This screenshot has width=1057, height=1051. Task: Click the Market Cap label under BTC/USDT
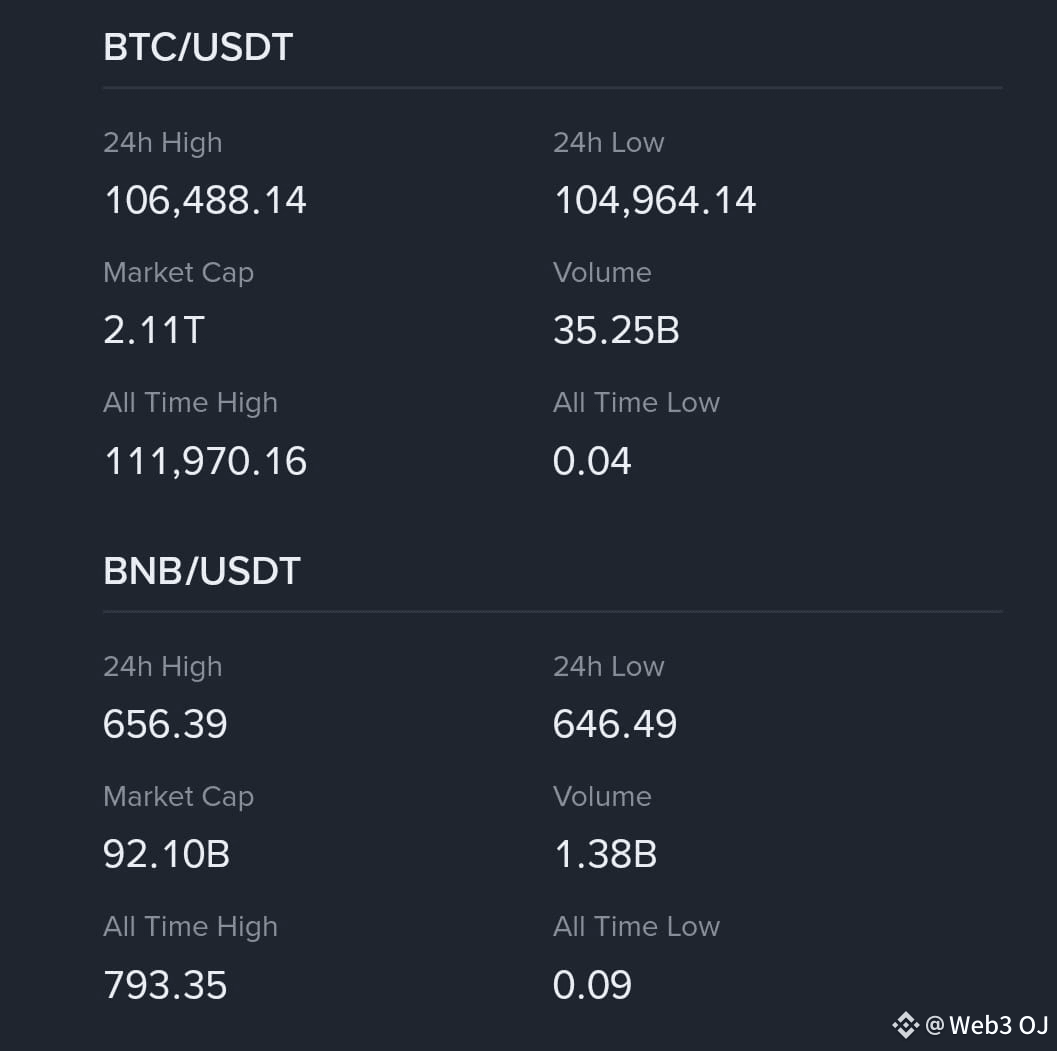[179, 273]
